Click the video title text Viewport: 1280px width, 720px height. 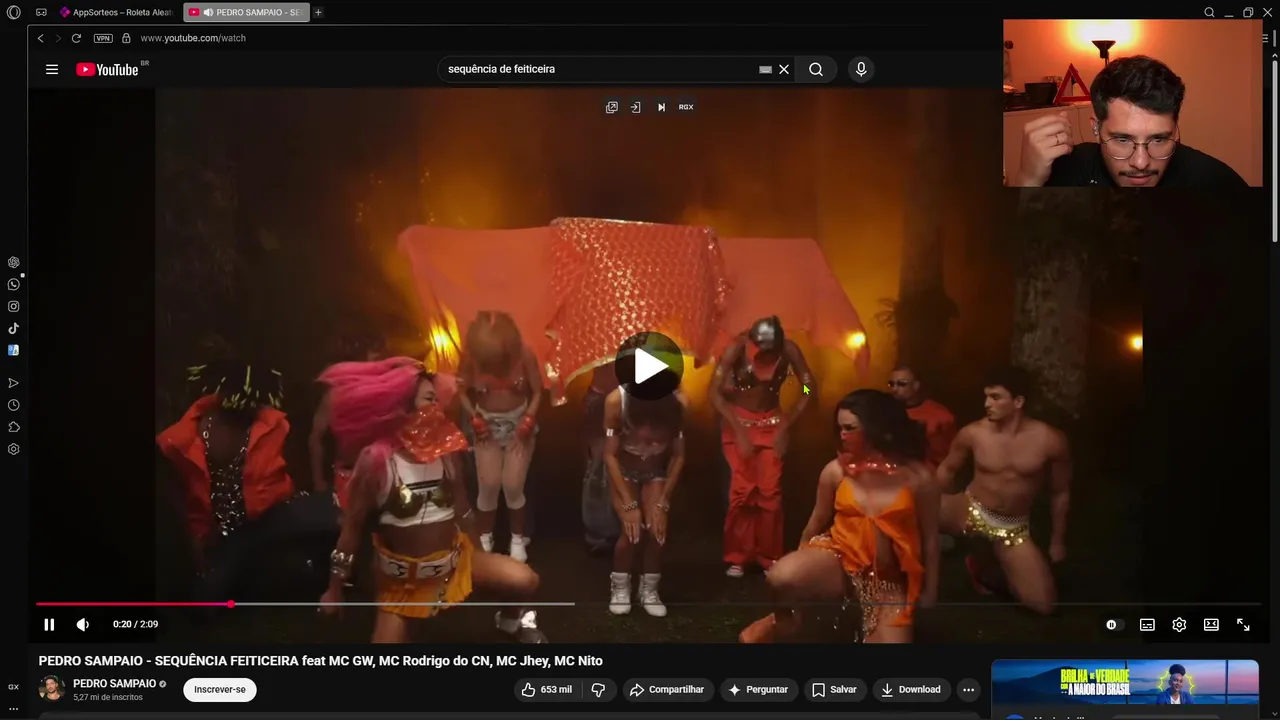(x=320, y=661)
